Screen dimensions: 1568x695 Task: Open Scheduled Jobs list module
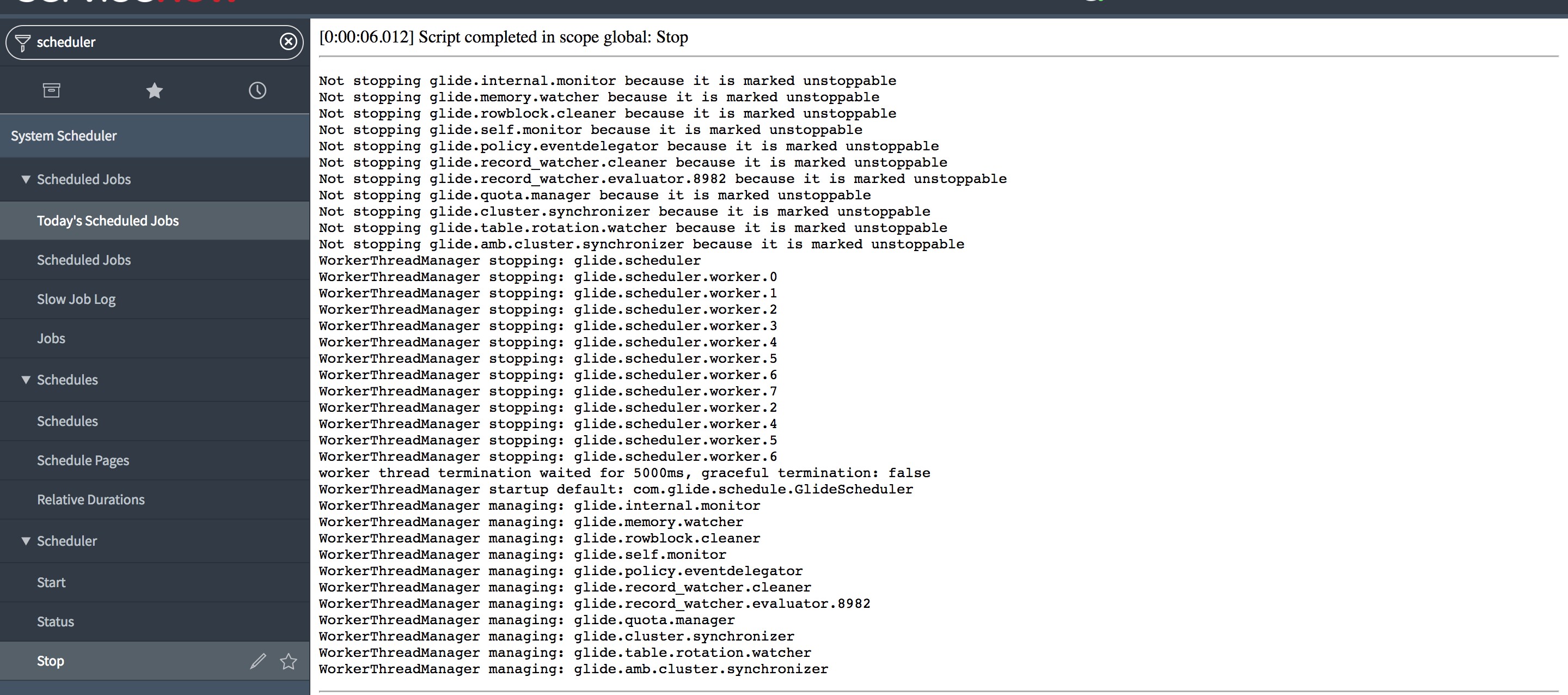155,260
